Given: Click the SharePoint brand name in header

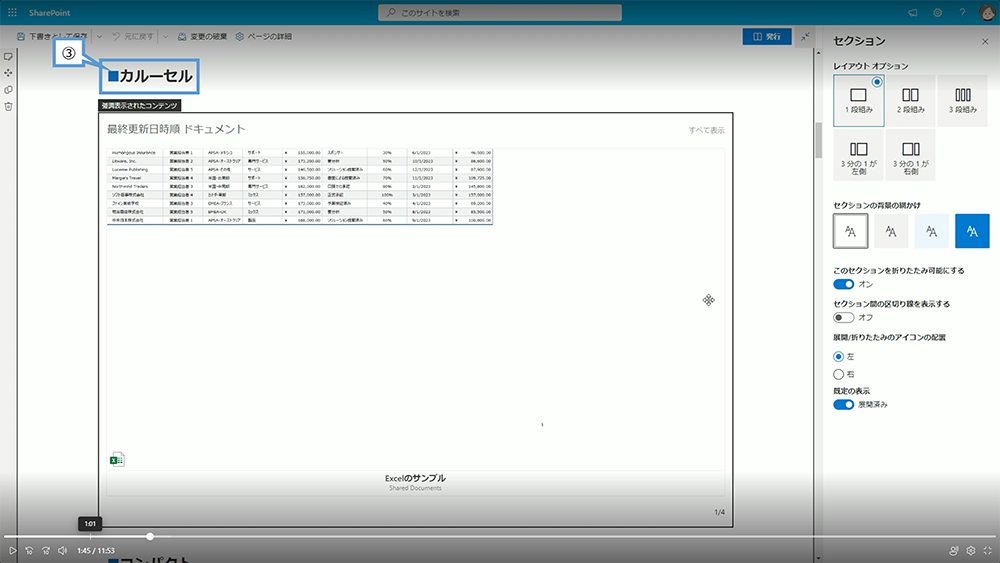Looking at the screenshot, I should (x=50, y=13).
